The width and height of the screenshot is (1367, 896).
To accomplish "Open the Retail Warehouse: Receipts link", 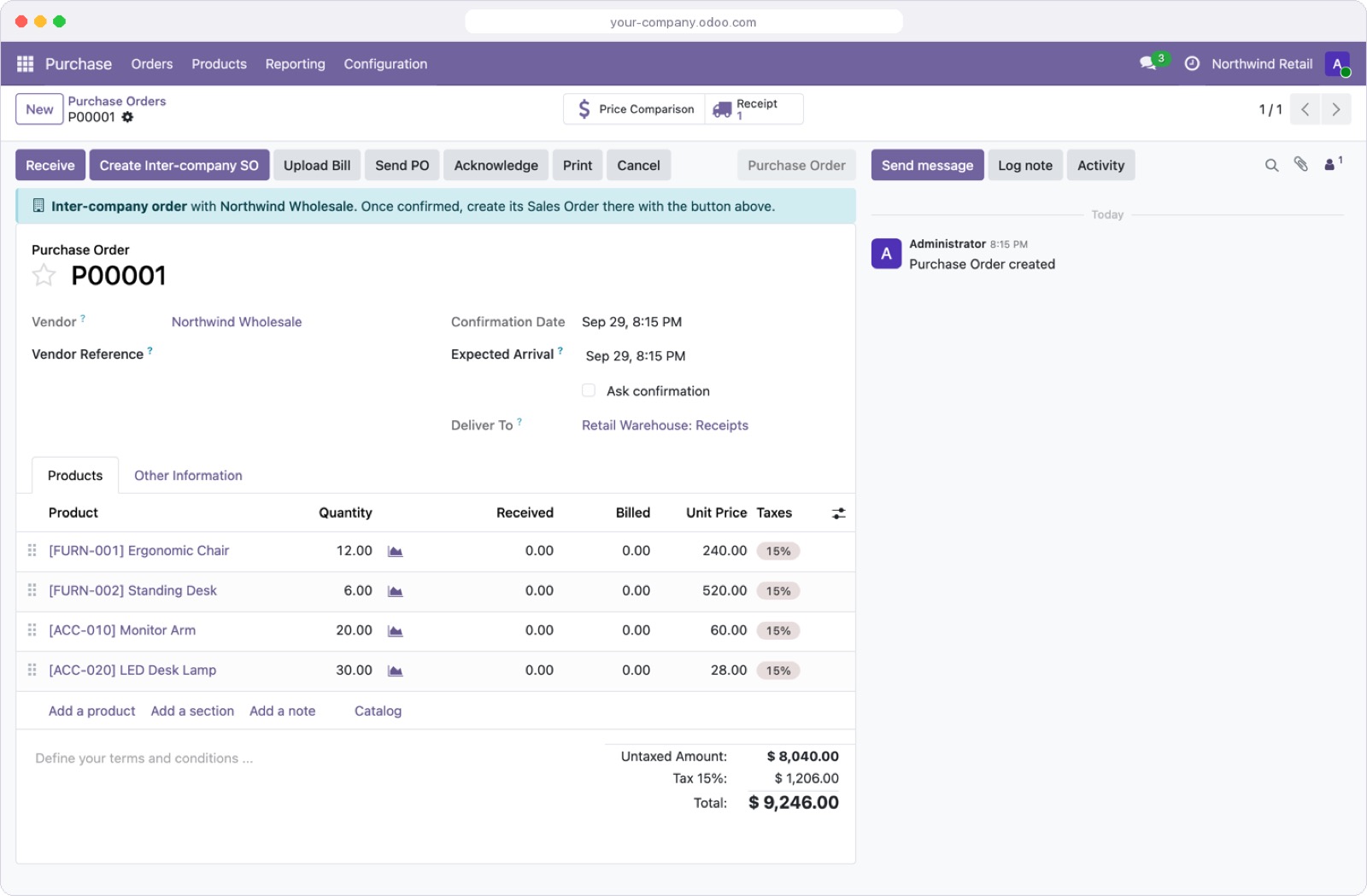I will point(665,425).
